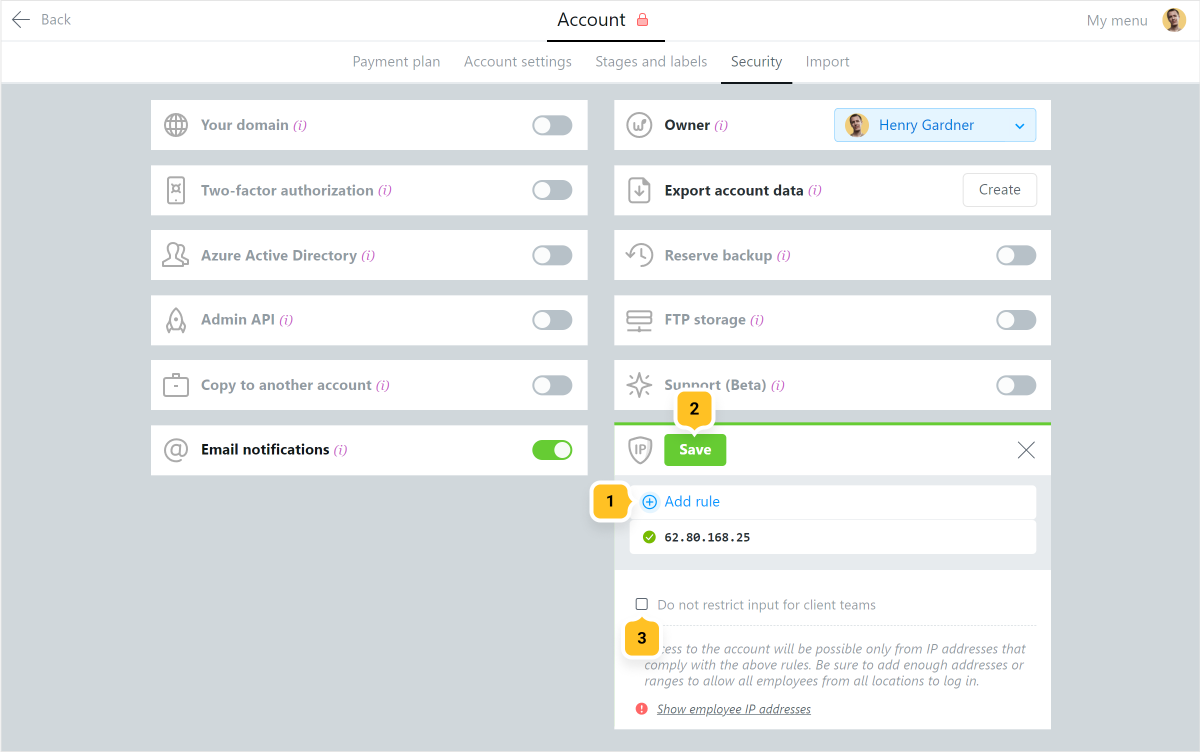
Task: Click the globe icon beside Your domain
Action: click(176, 125)
